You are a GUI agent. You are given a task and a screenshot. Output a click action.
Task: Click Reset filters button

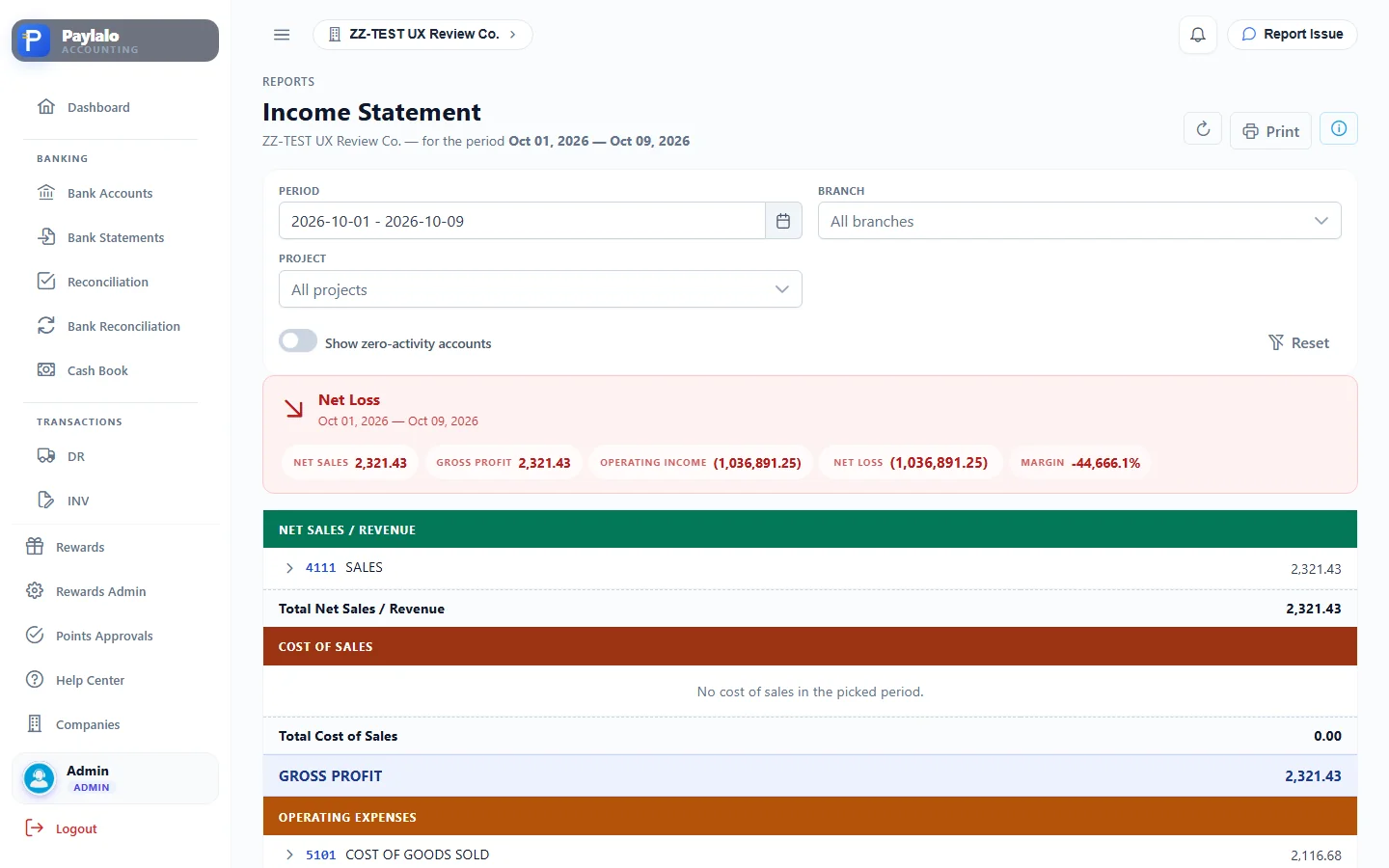[x=1298, y=342]
